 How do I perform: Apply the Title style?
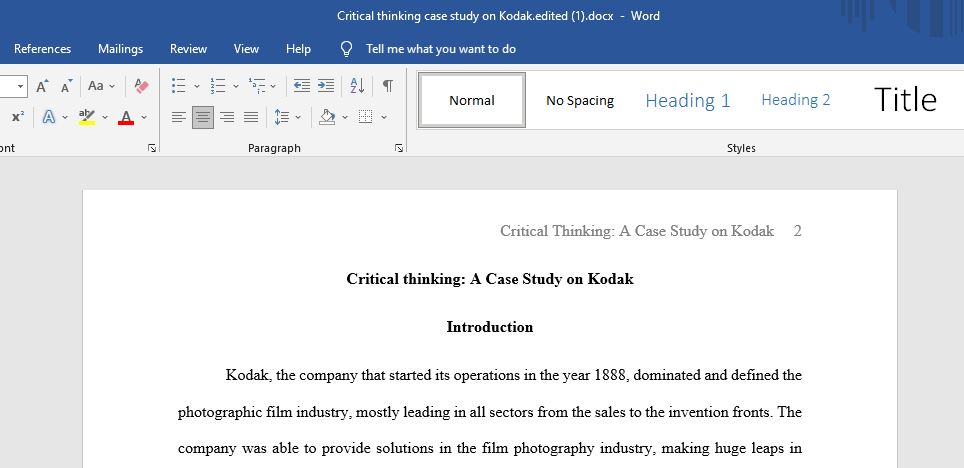point(905,100)
